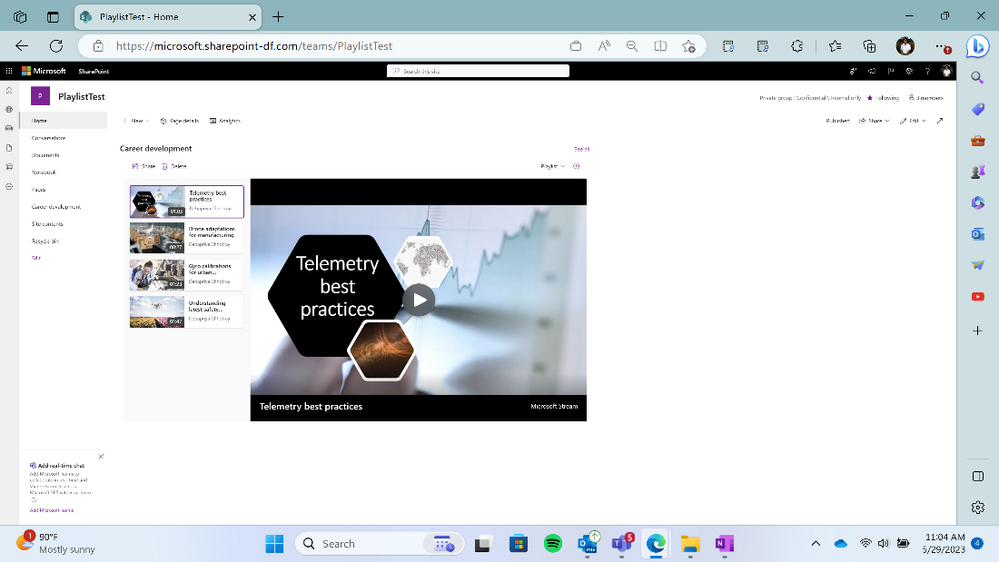Refresh the browser page
Viewport: 999px width, 562px height.
click(56, 46)
